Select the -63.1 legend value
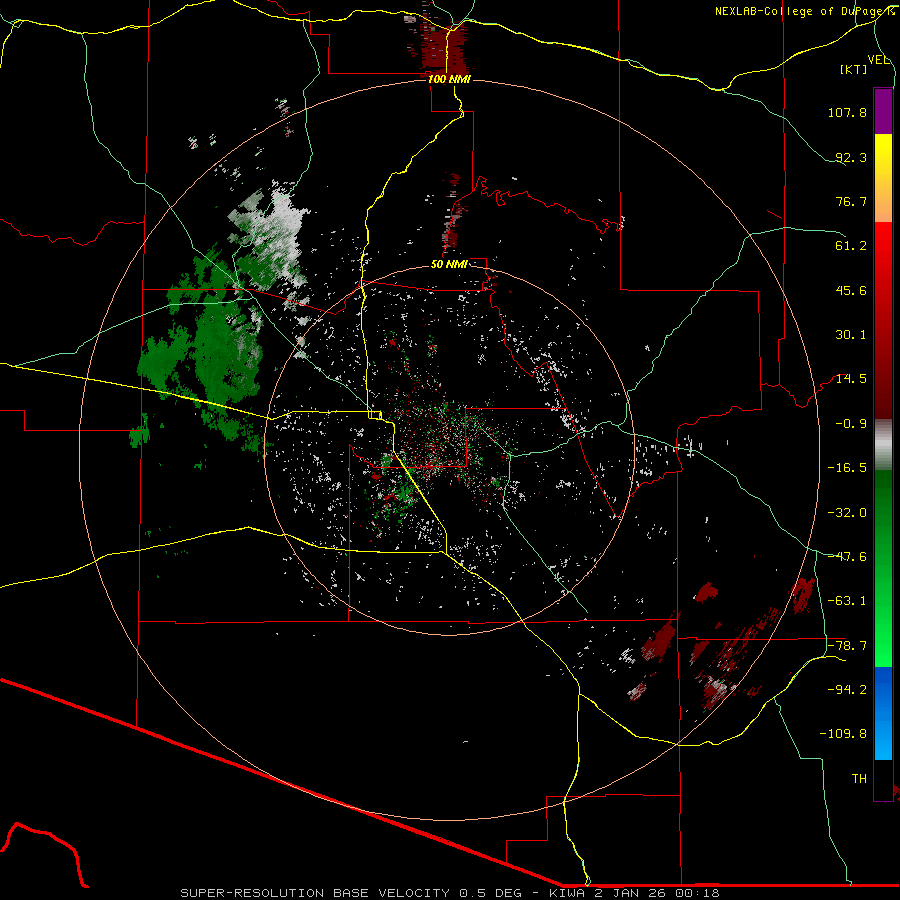The image size is (900, 900). (847, 600)
